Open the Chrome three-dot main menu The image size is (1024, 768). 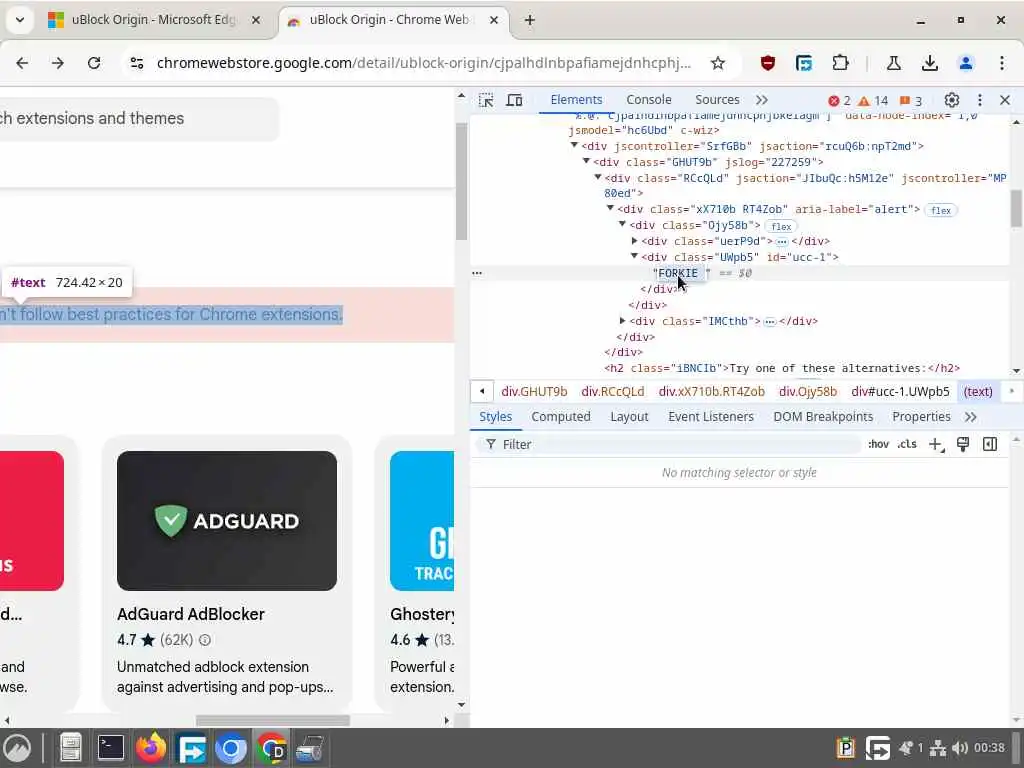pos(1002,63)
